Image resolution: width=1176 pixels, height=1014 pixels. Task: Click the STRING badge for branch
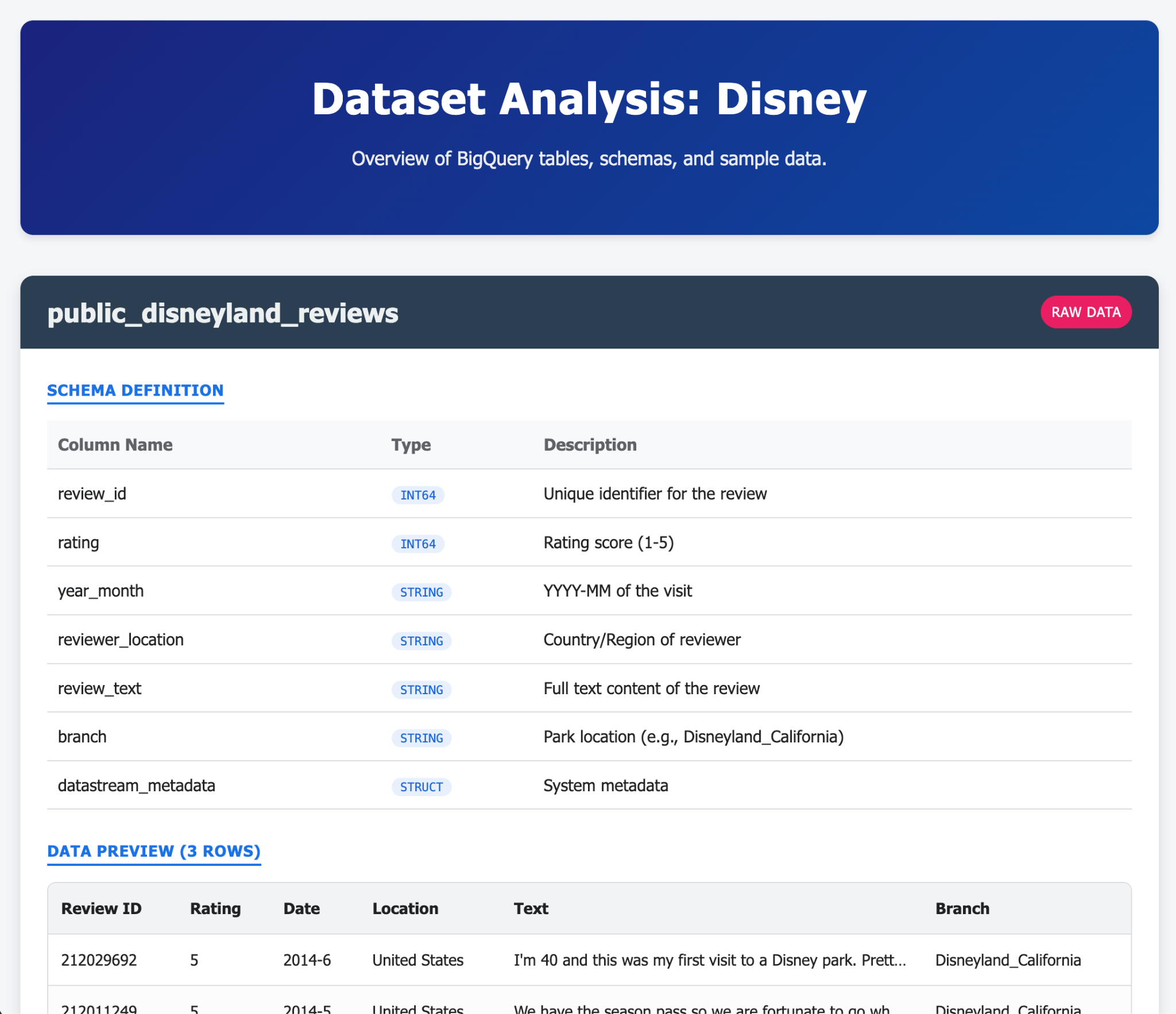tap(421, 738)
